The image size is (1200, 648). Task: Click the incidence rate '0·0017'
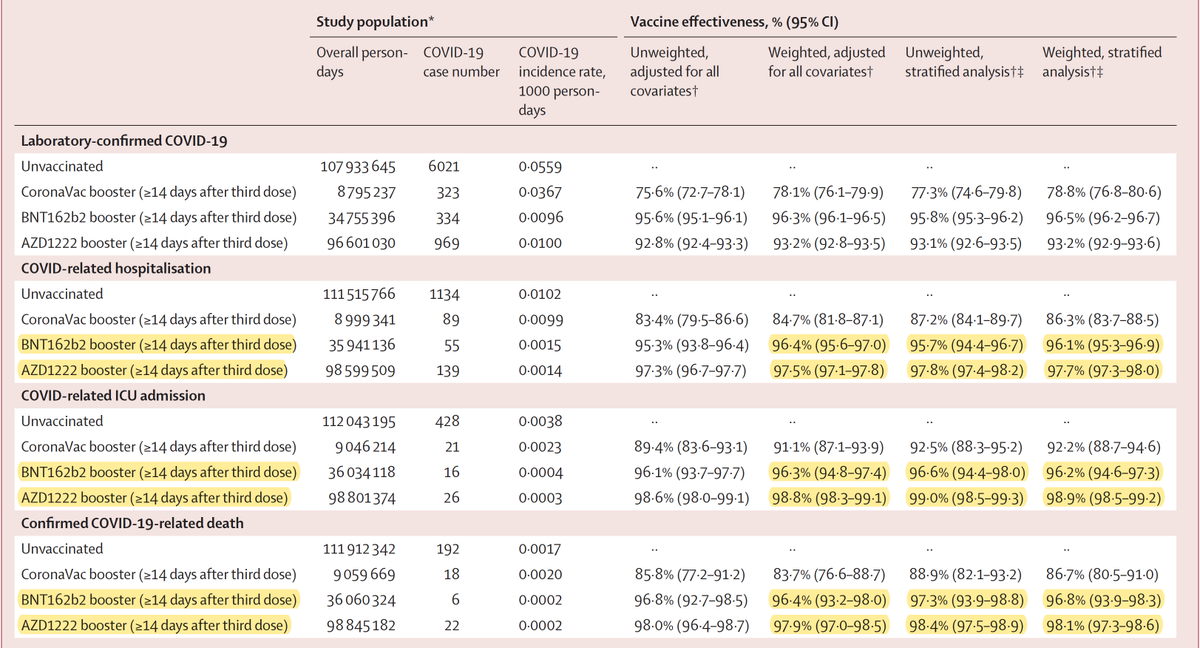coord(541,548)
